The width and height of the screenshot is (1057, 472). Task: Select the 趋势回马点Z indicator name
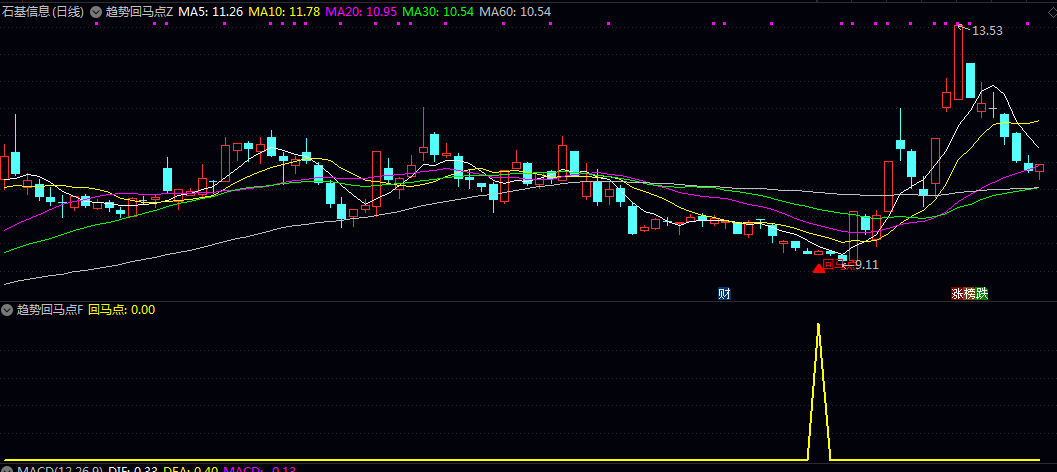(138, 11)
